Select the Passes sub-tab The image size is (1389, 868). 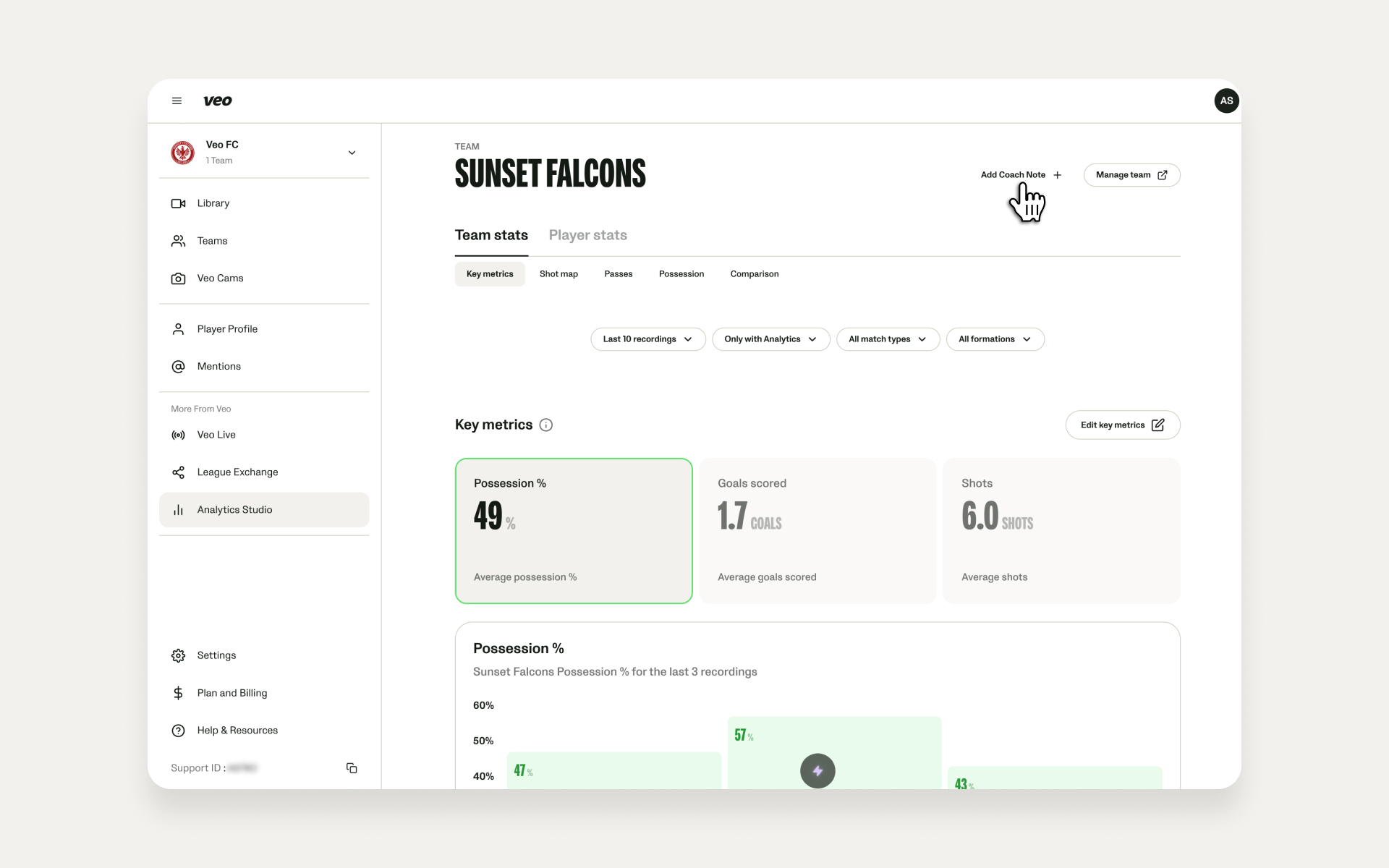pos(619,274)
